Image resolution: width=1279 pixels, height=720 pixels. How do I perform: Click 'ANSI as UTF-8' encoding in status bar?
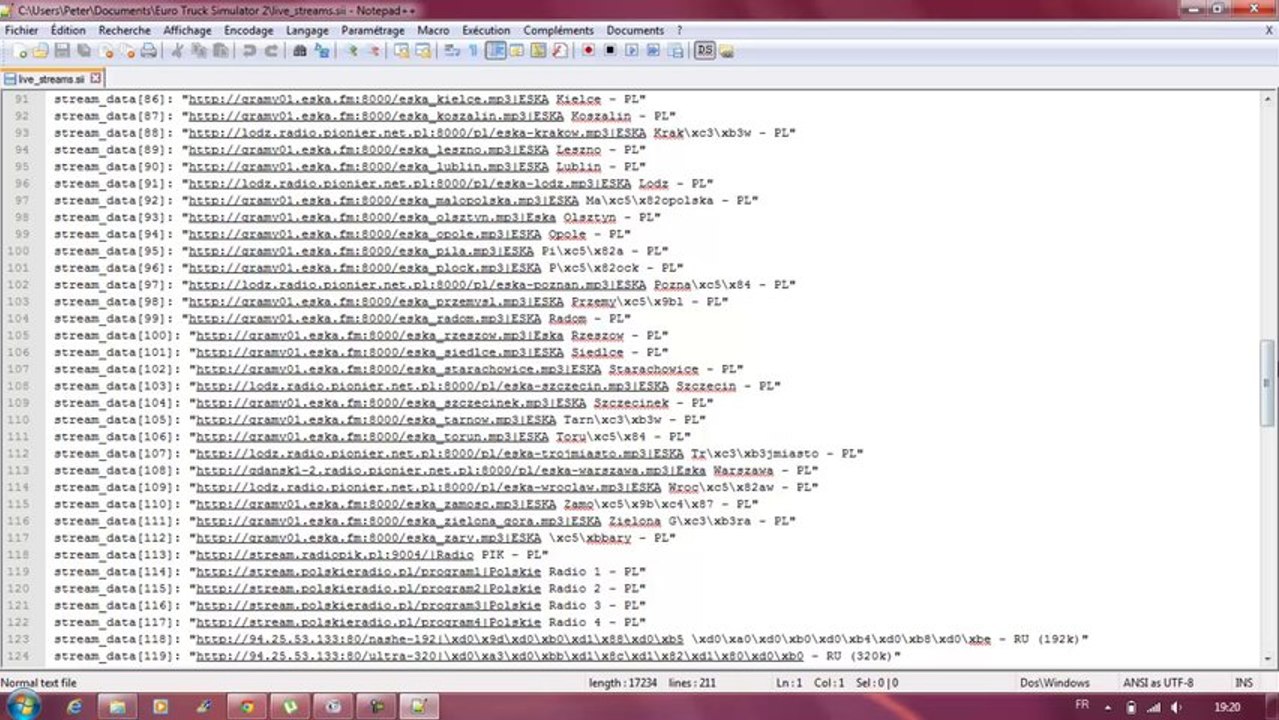tap(1160, 683)
